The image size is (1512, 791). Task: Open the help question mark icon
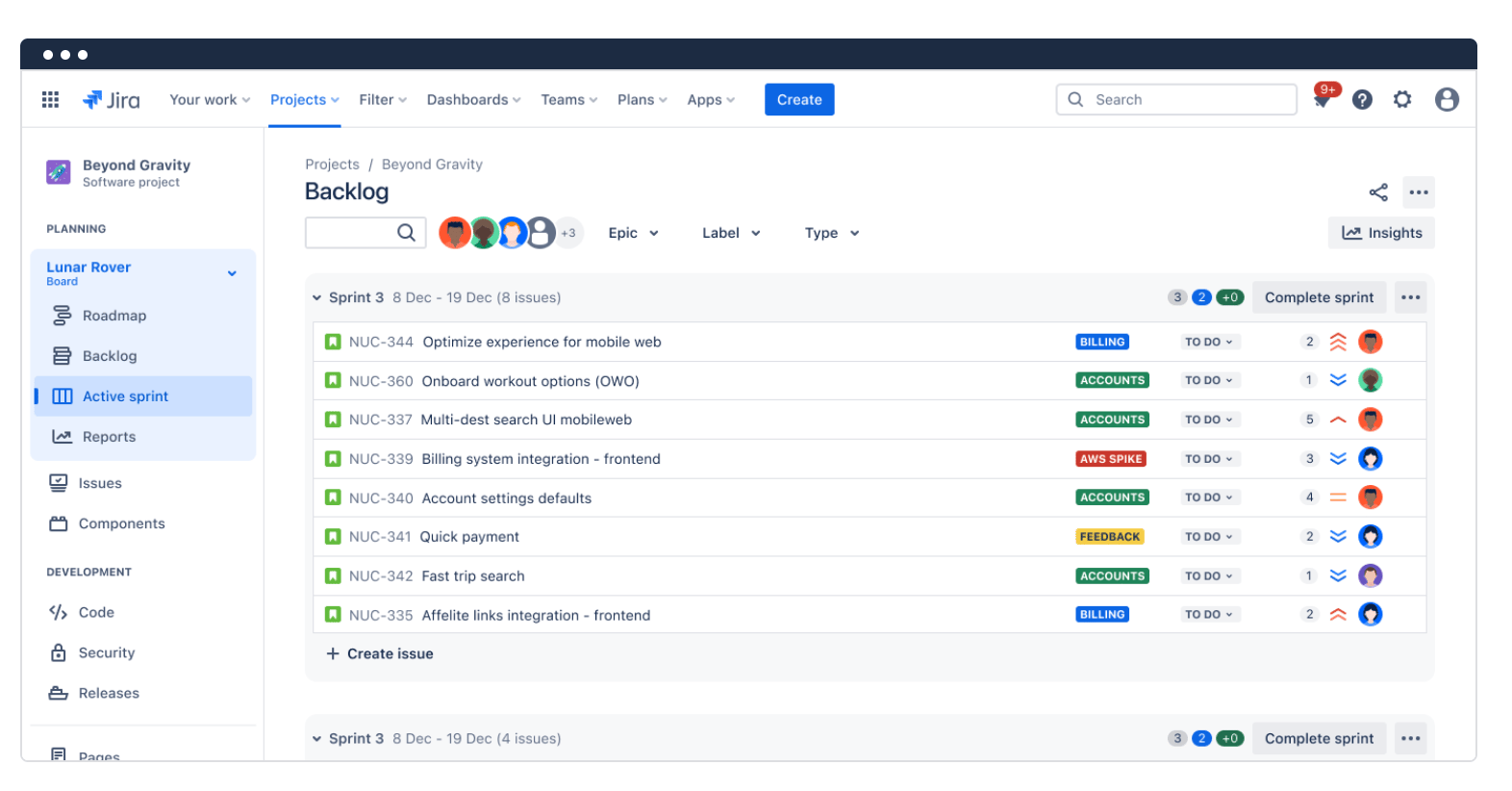pyautogui.click(x=1362, y=99)
